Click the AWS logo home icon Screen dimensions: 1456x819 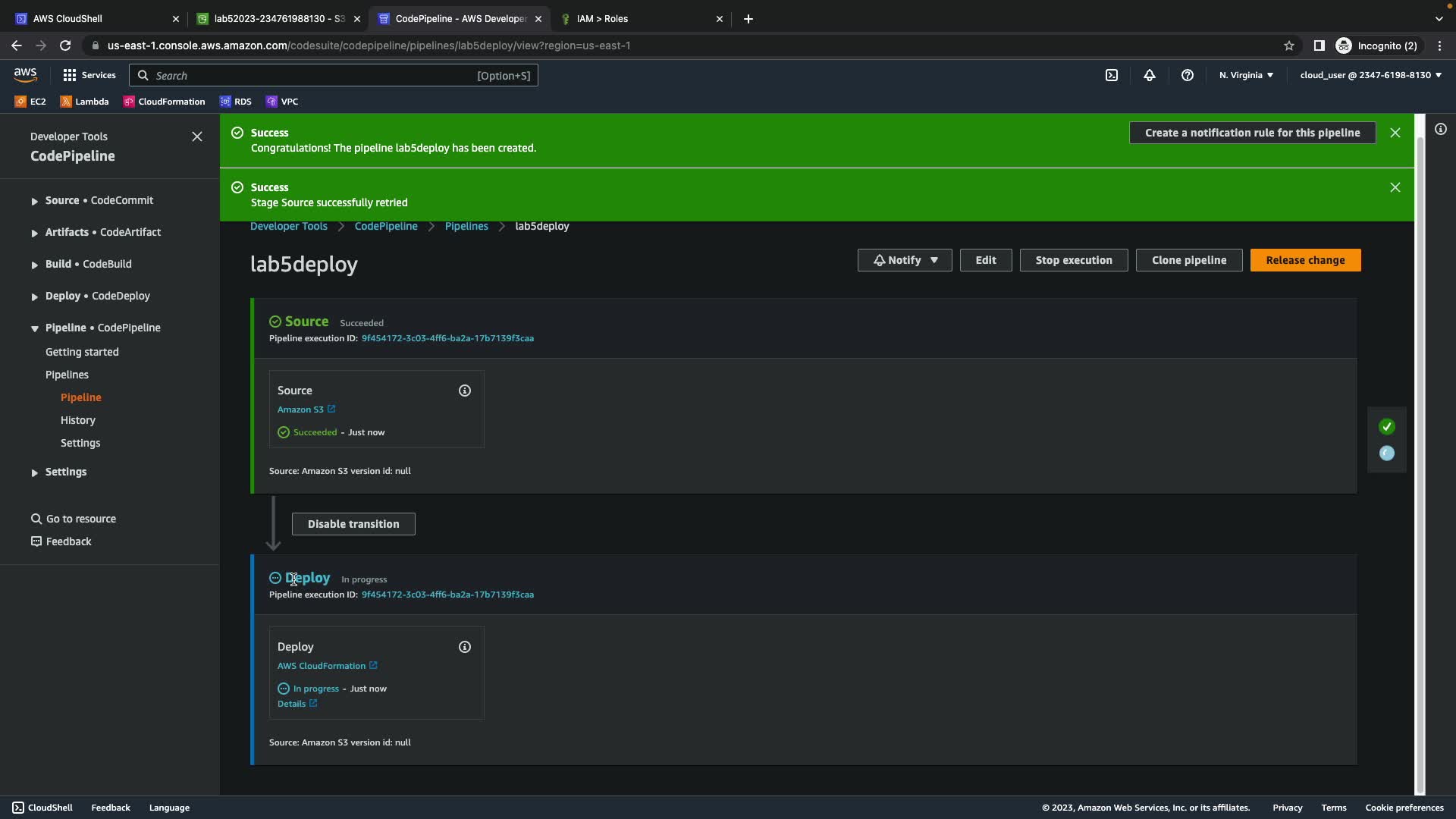tap(25, 75)
